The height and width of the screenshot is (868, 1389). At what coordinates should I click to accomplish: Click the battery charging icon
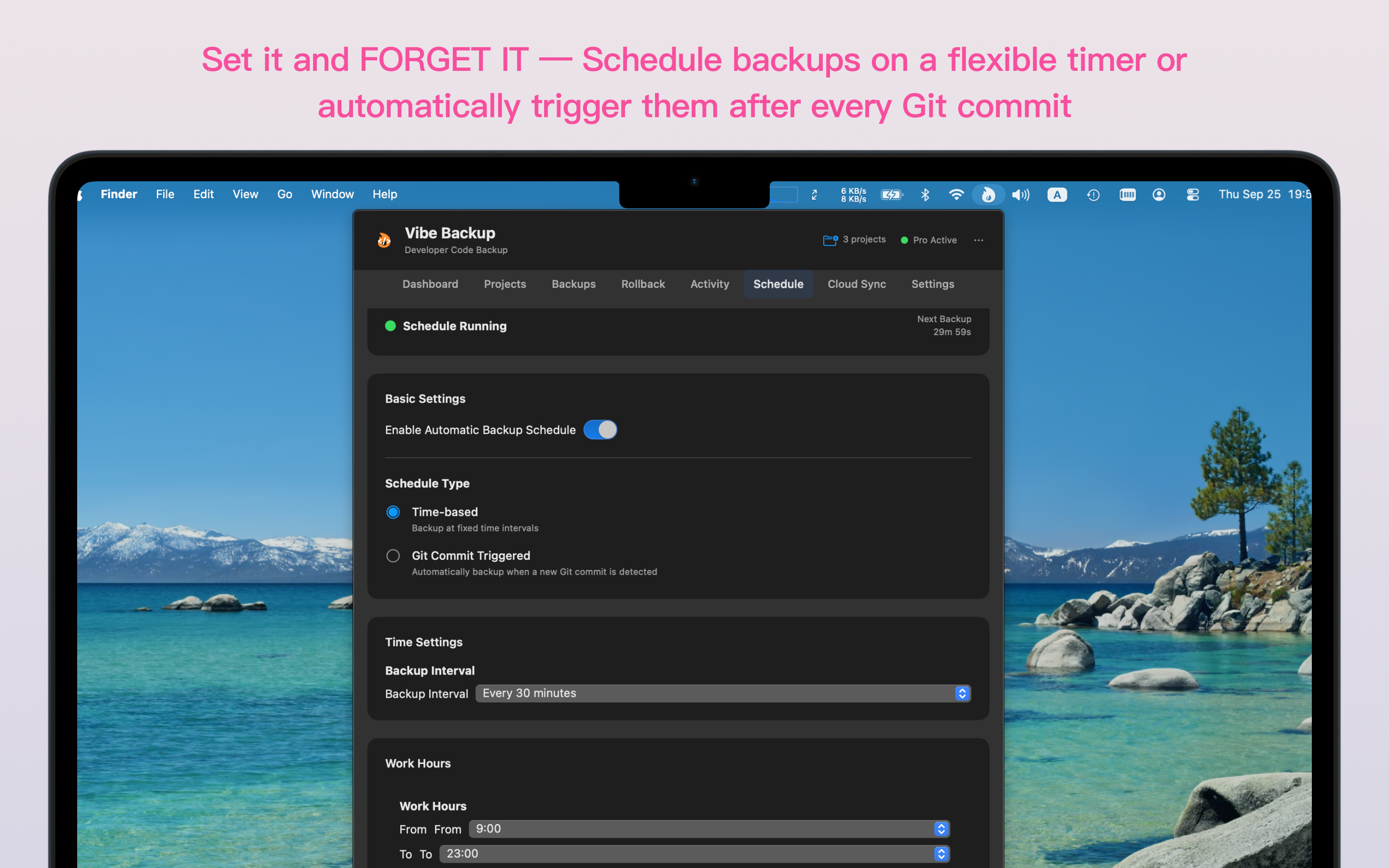point(891,195)
